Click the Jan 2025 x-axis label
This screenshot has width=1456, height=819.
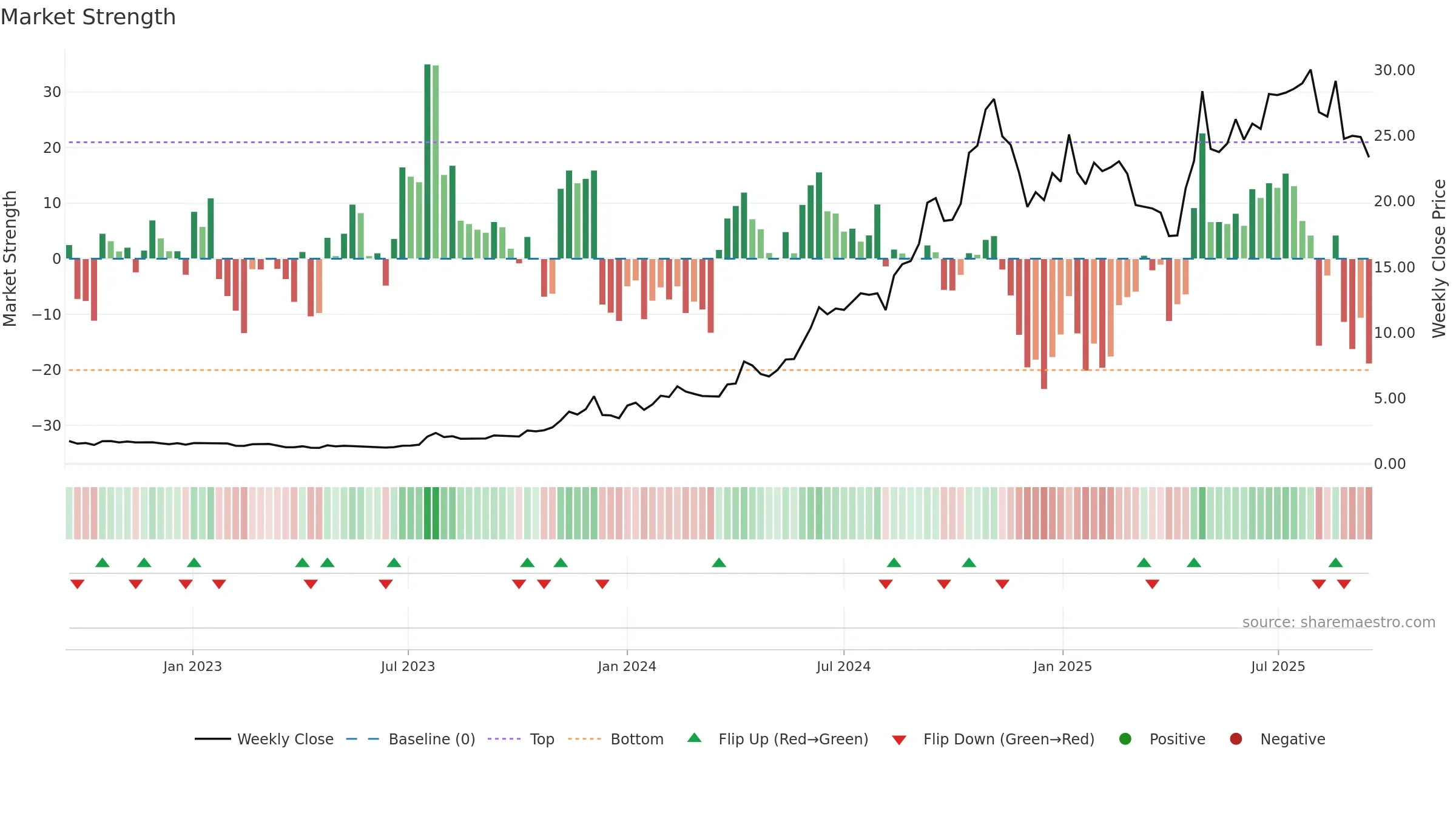(1062, 667)
